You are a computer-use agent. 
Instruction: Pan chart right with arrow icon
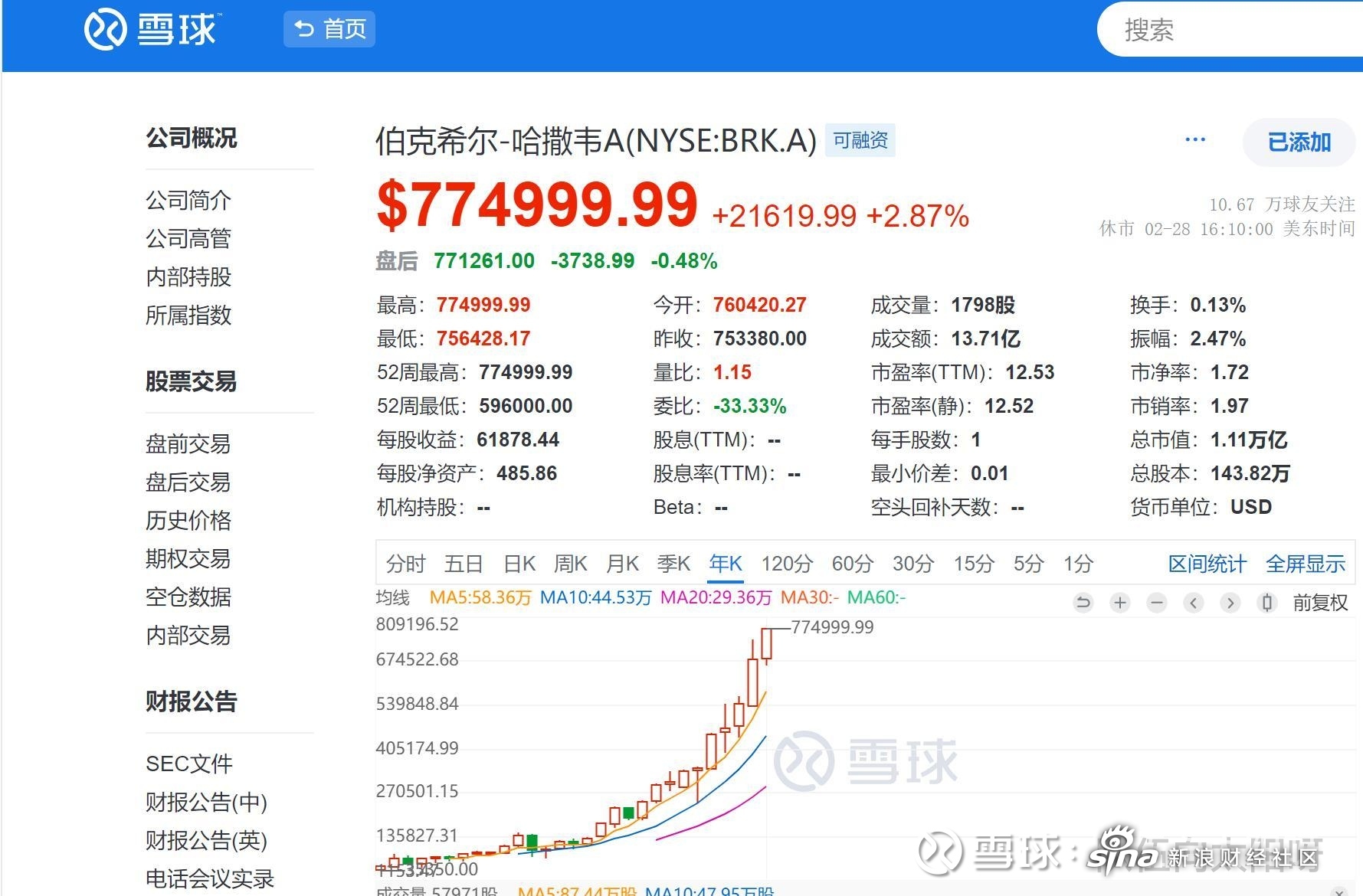coord(1230,603)
